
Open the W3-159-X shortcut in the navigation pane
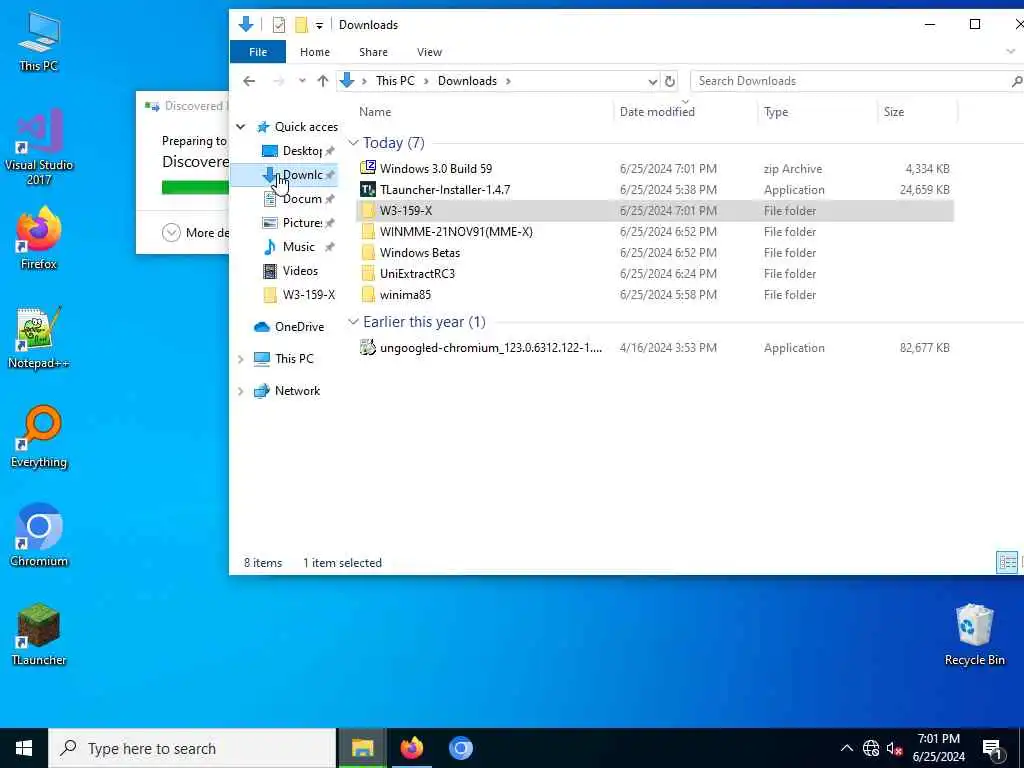(x=298, y=295)
